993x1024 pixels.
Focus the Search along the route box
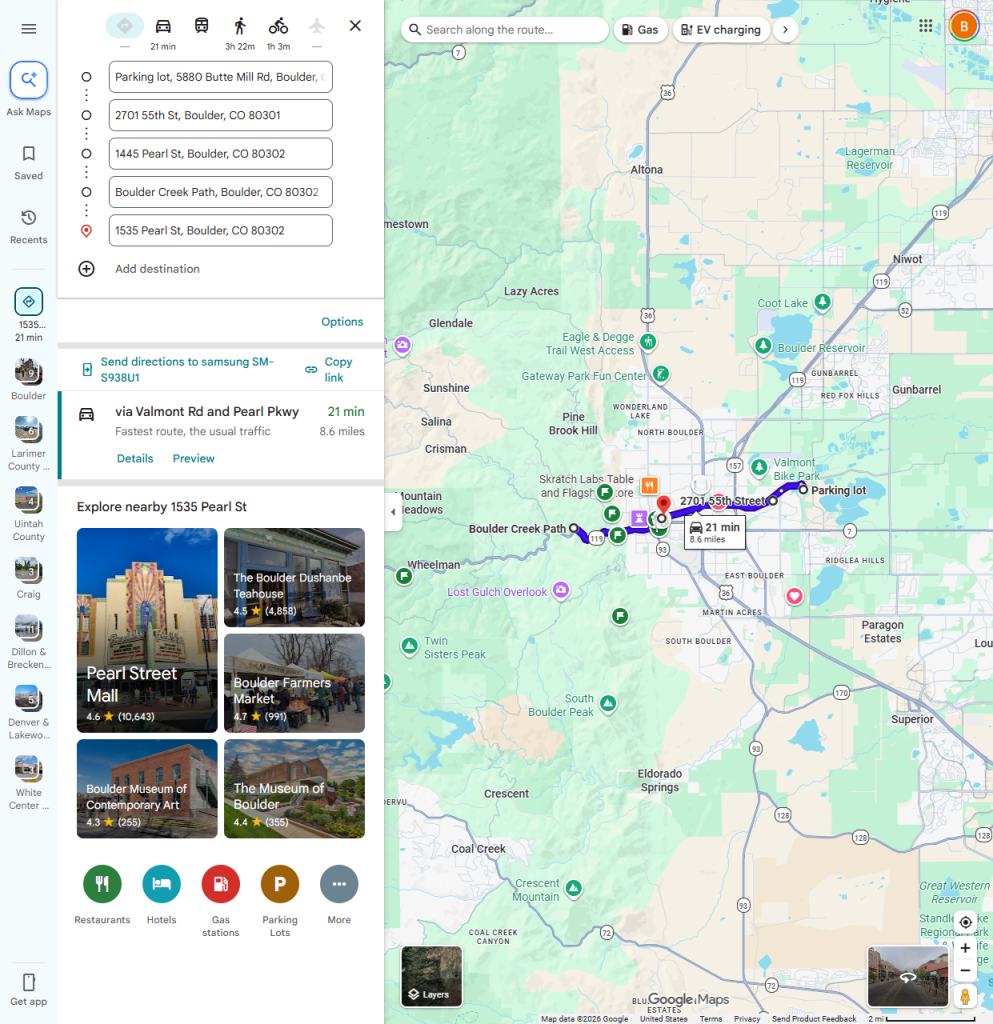[x=505, y=29]
